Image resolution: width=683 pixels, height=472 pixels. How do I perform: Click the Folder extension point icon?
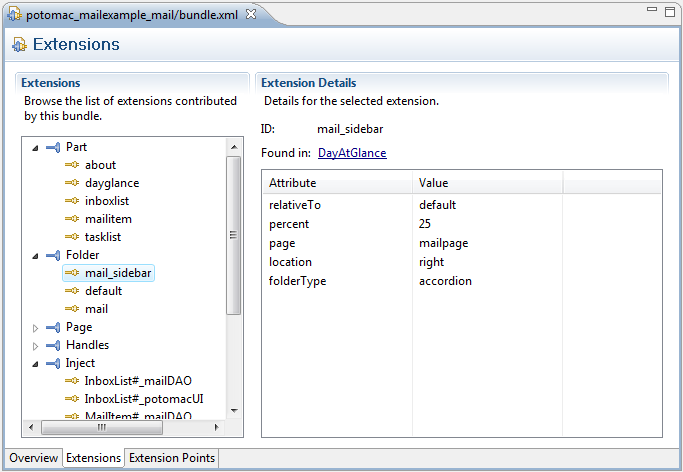[x=53, y=255]
